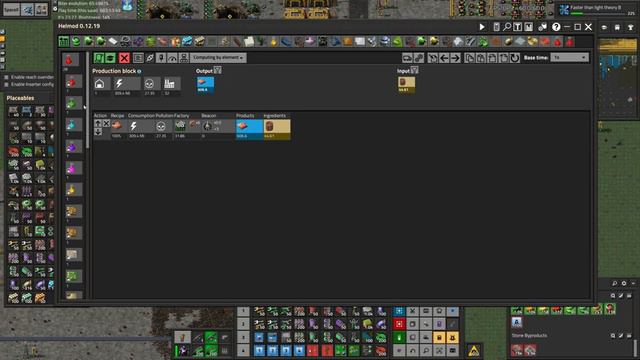
Task: Click the refresh circular arrow icon
Action: coord(515,58)
